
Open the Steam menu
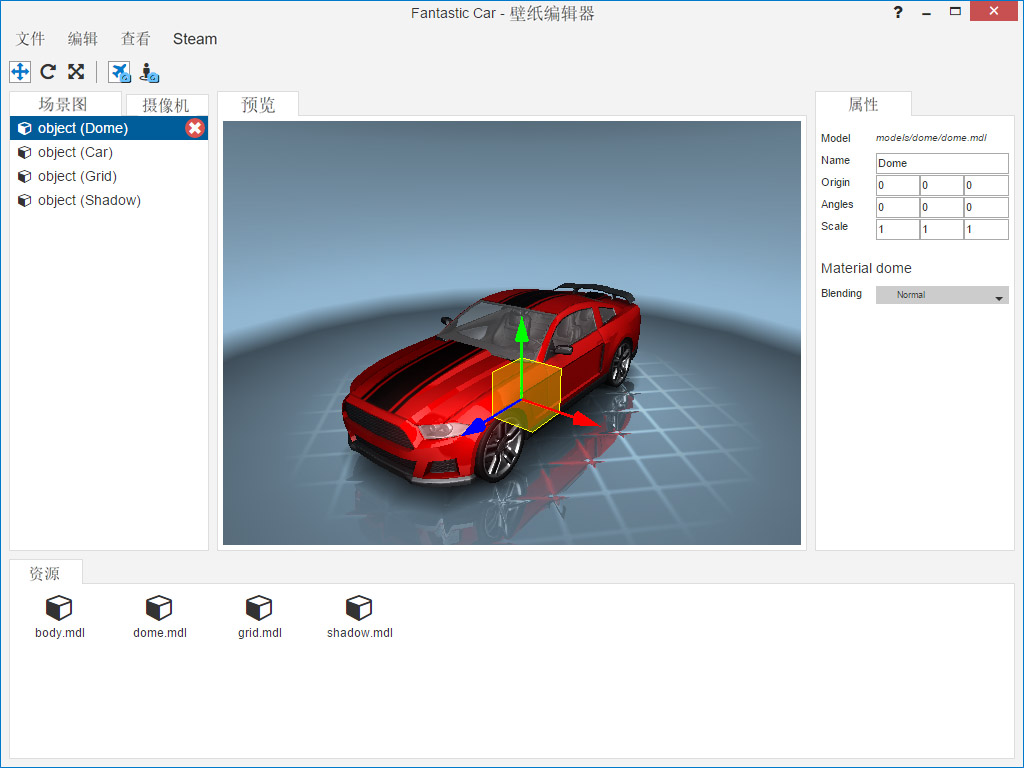[195, 39]
